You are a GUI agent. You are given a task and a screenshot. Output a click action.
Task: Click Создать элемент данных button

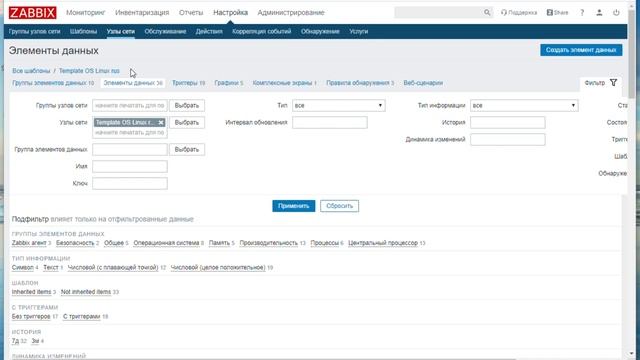click(581, 50)
